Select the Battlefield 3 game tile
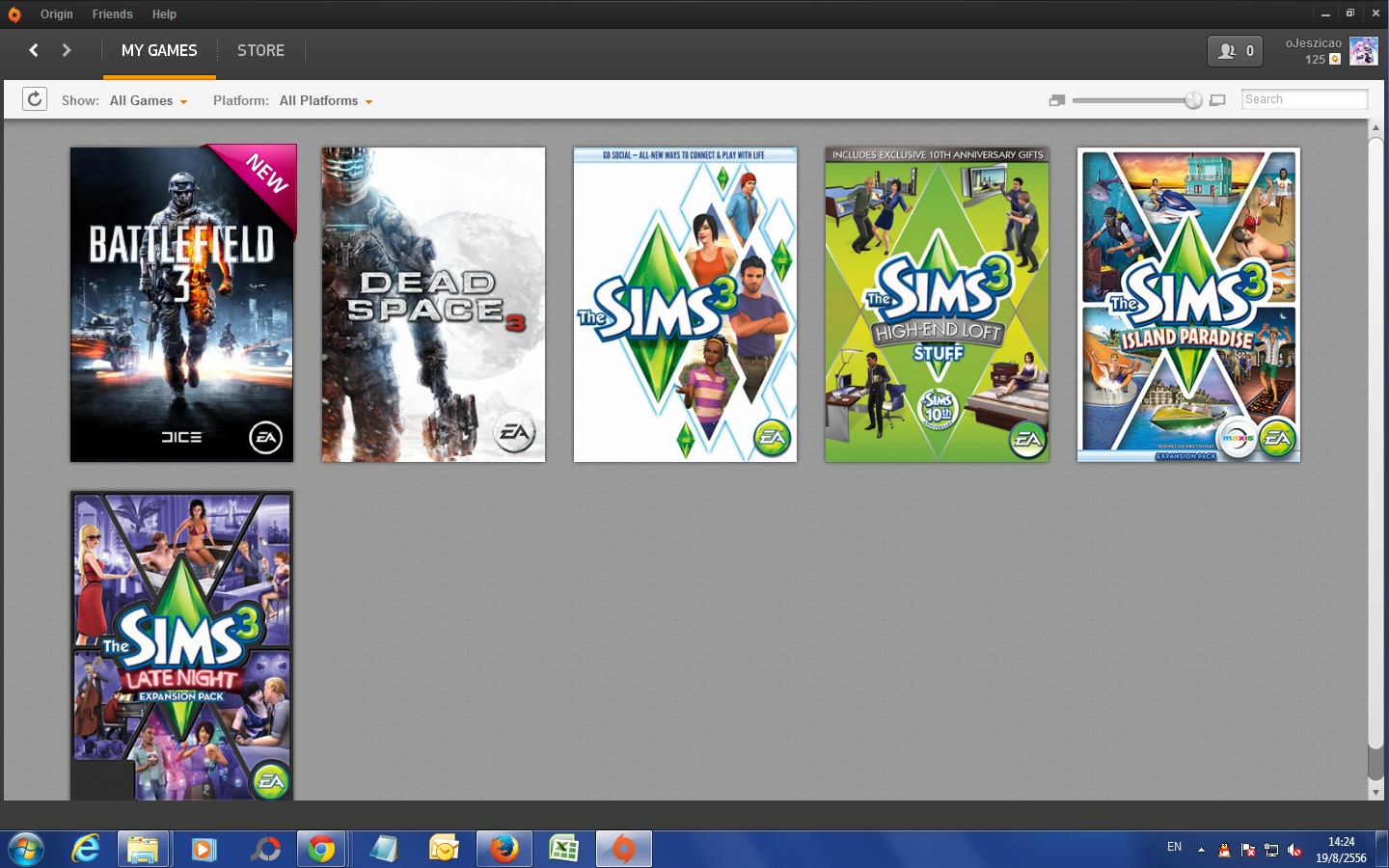 pos(181,305)
